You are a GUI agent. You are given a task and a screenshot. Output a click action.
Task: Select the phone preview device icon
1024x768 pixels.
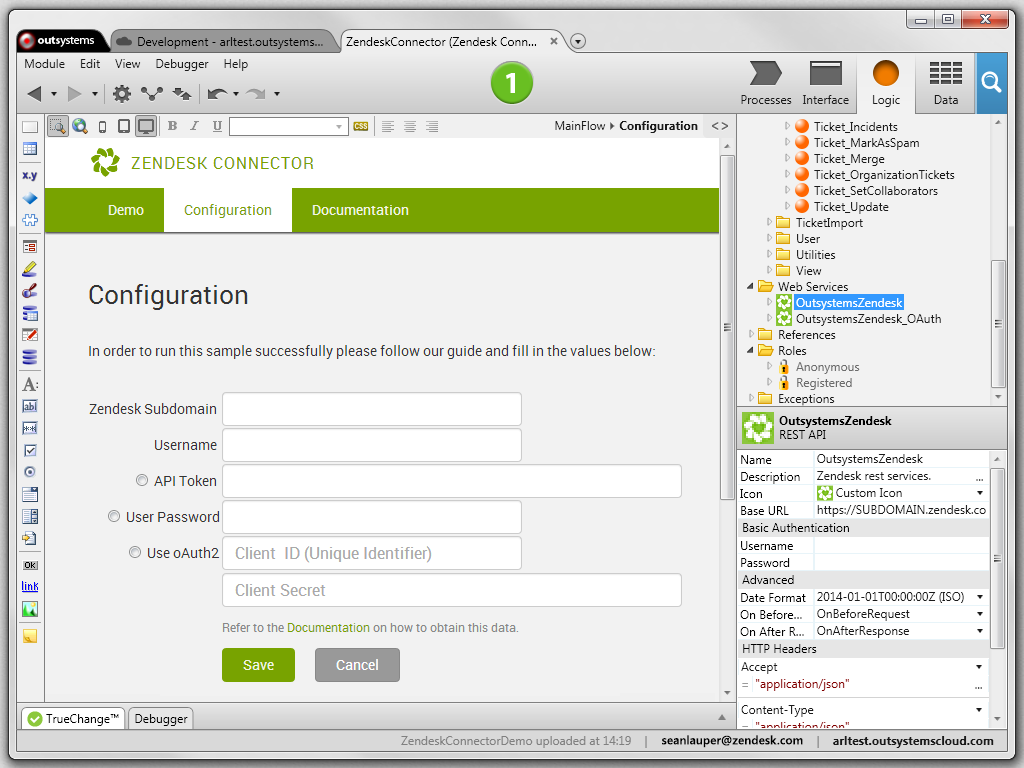point(102,126)
